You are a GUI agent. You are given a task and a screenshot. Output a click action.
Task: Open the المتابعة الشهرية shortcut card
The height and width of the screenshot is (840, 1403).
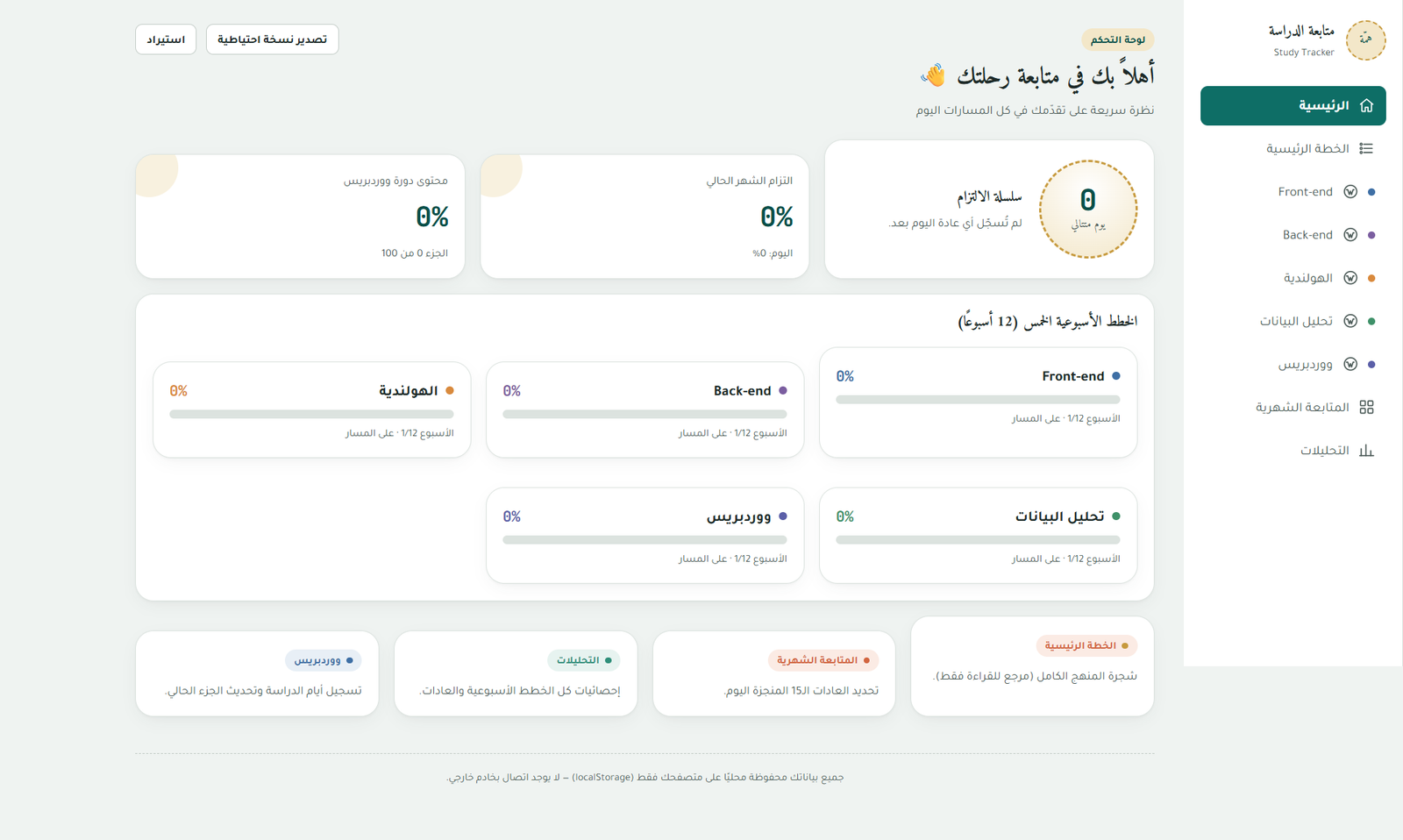coord(774,673)
